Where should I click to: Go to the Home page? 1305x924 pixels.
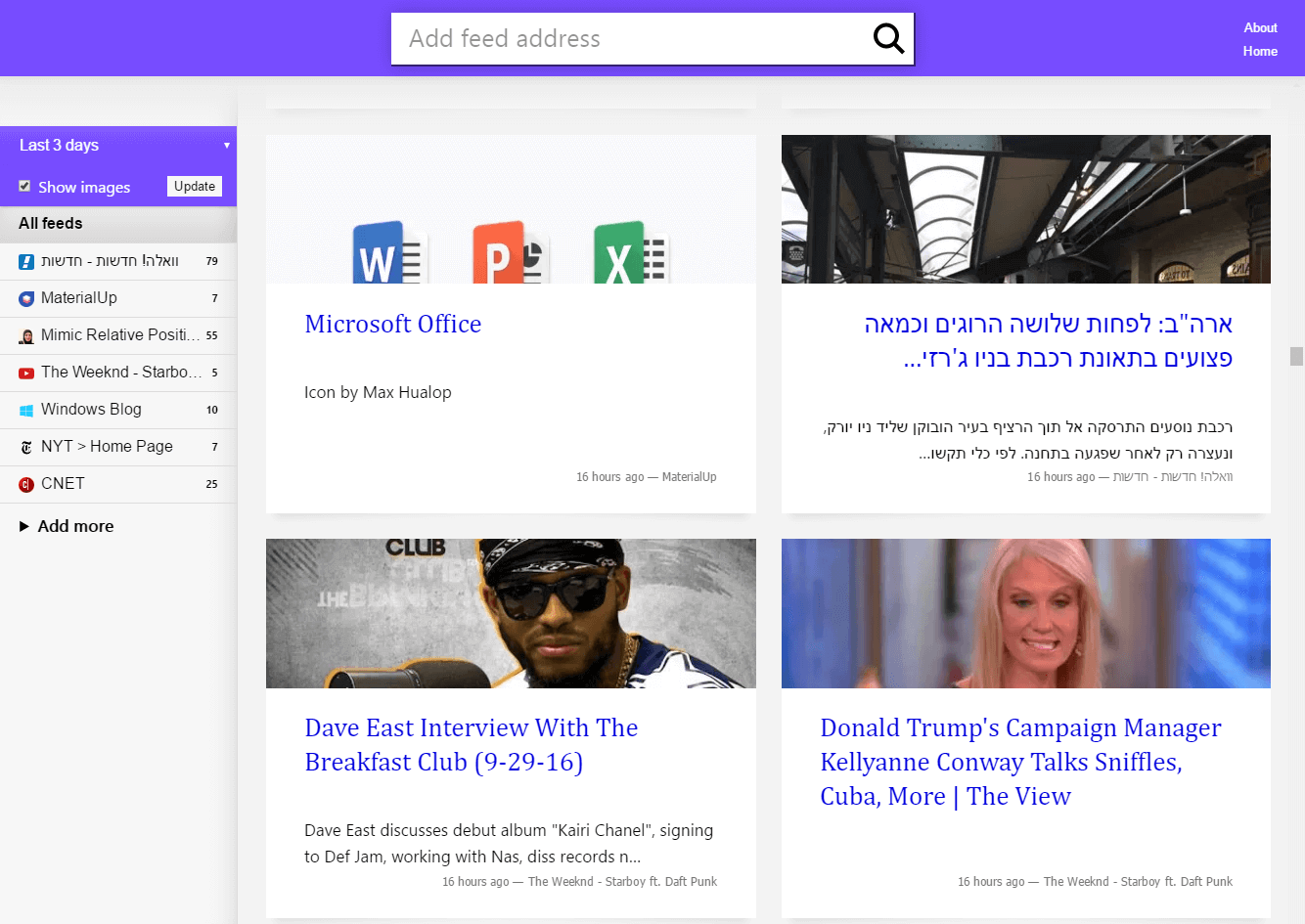pyautogui.click(x=1260, y=51)
